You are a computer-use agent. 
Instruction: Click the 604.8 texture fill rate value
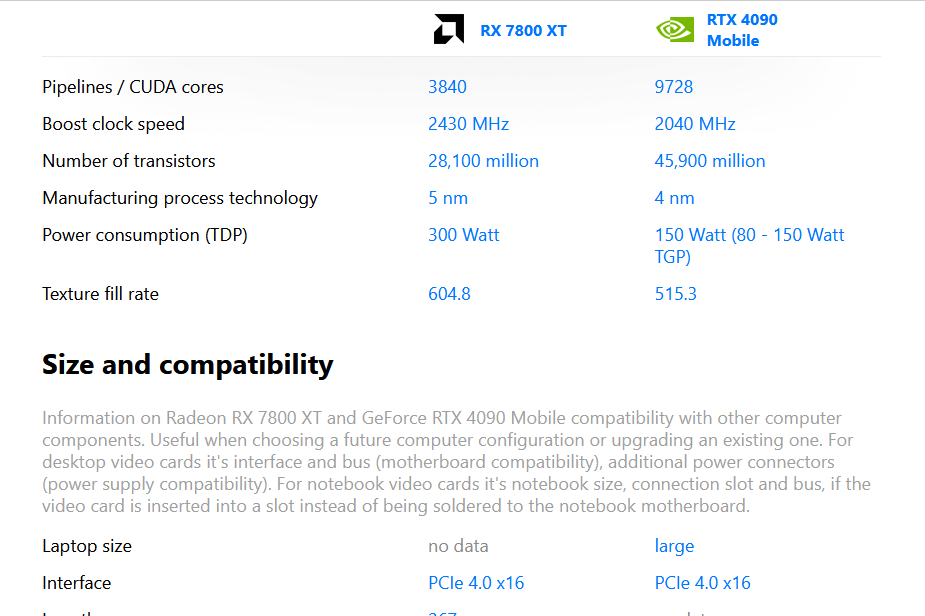point(450,294)
